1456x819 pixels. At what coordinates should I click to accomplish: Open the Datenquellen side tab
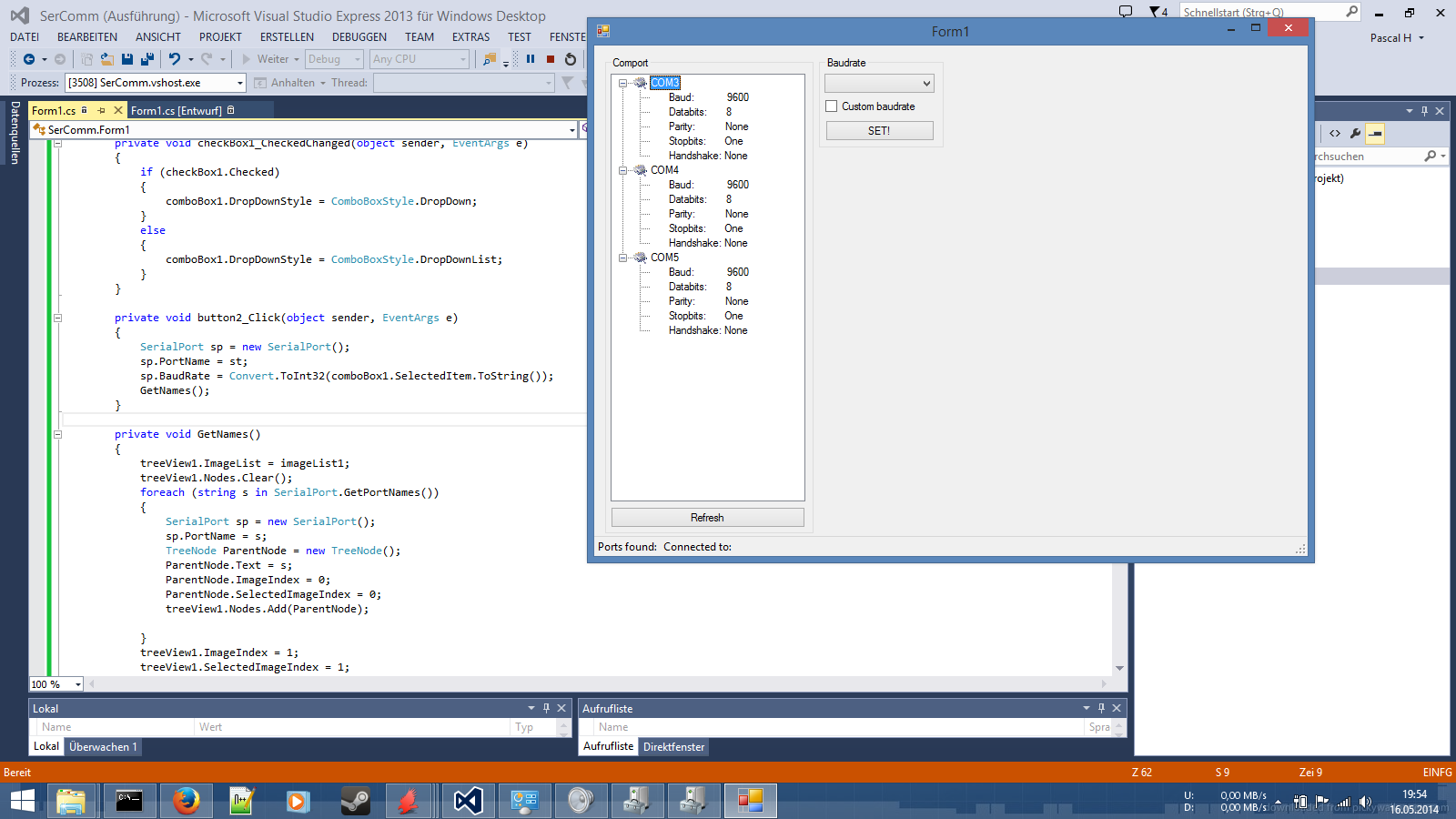(15, 133)
